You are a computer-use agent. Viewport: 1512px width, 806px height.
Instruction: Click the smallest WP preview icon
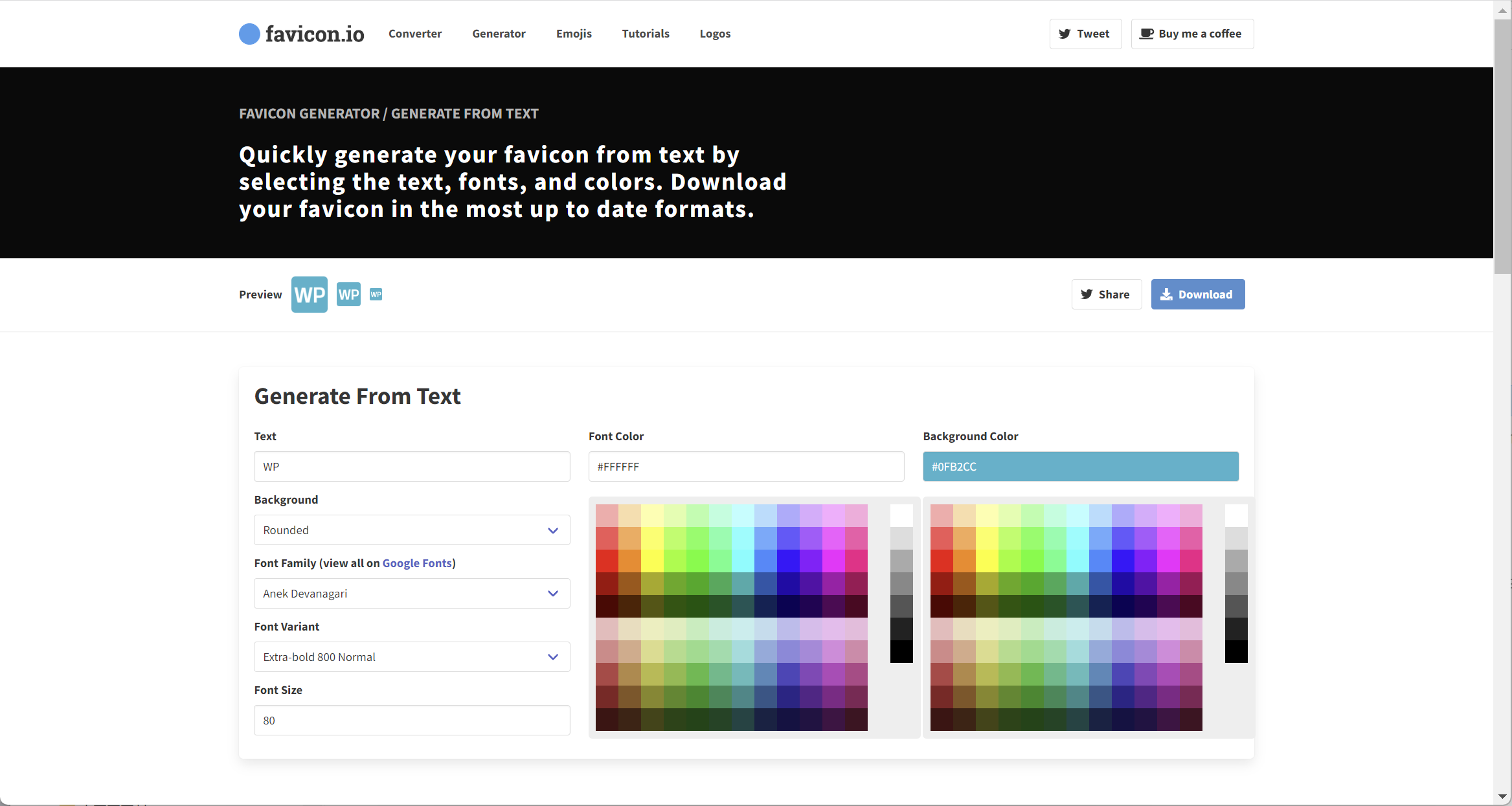(376, 295)
